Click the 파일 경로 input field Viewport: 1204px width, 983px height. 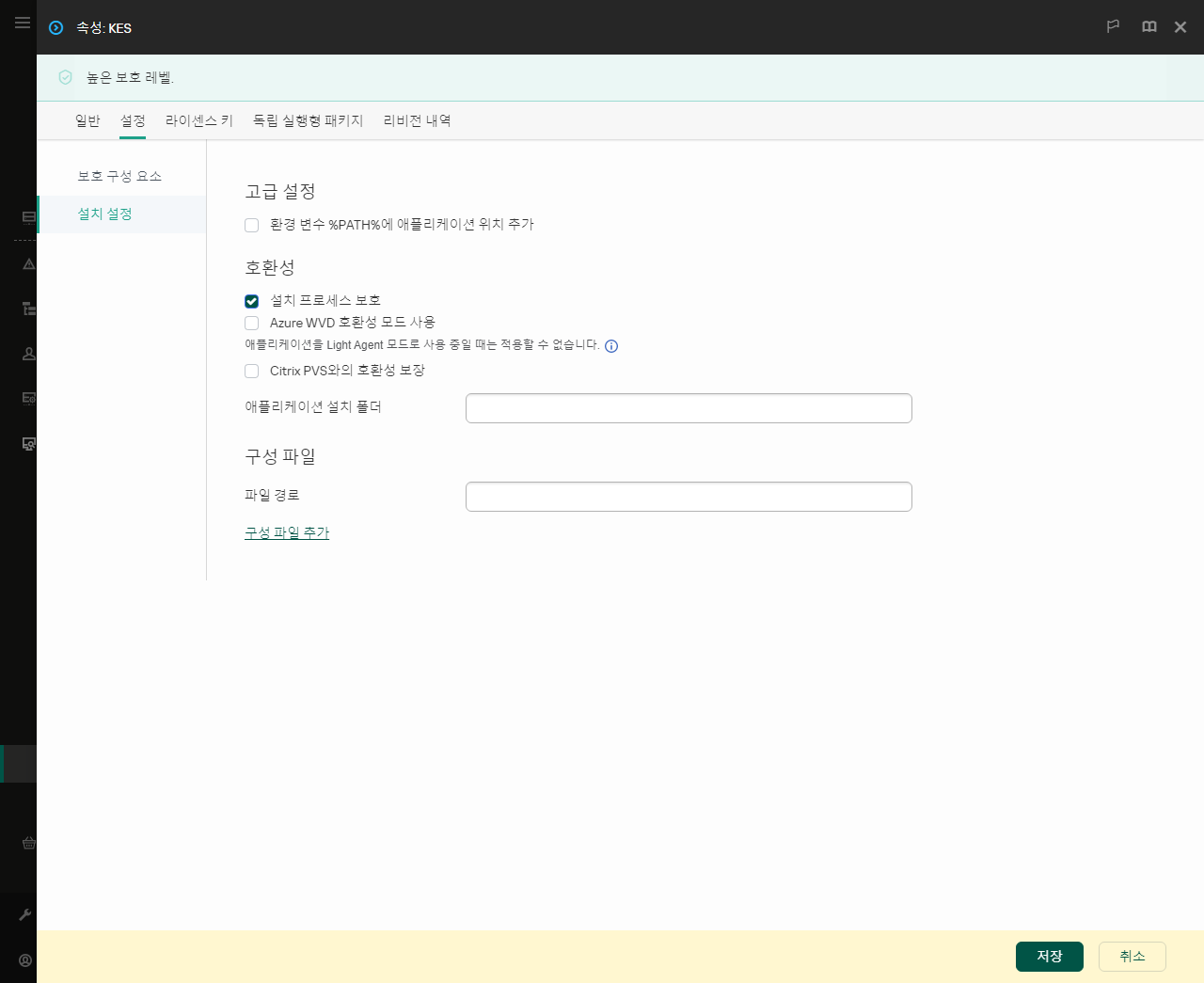tap(688, 496)
